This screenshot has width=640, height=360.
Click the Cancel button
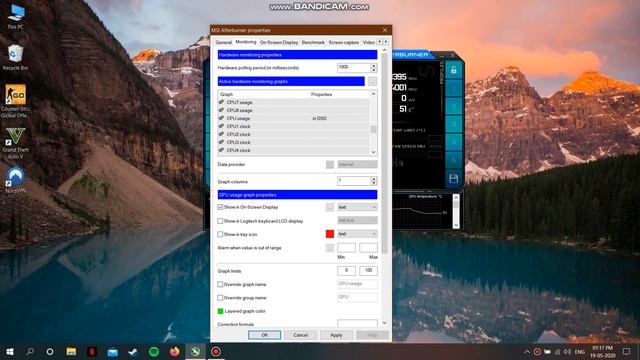300,335
